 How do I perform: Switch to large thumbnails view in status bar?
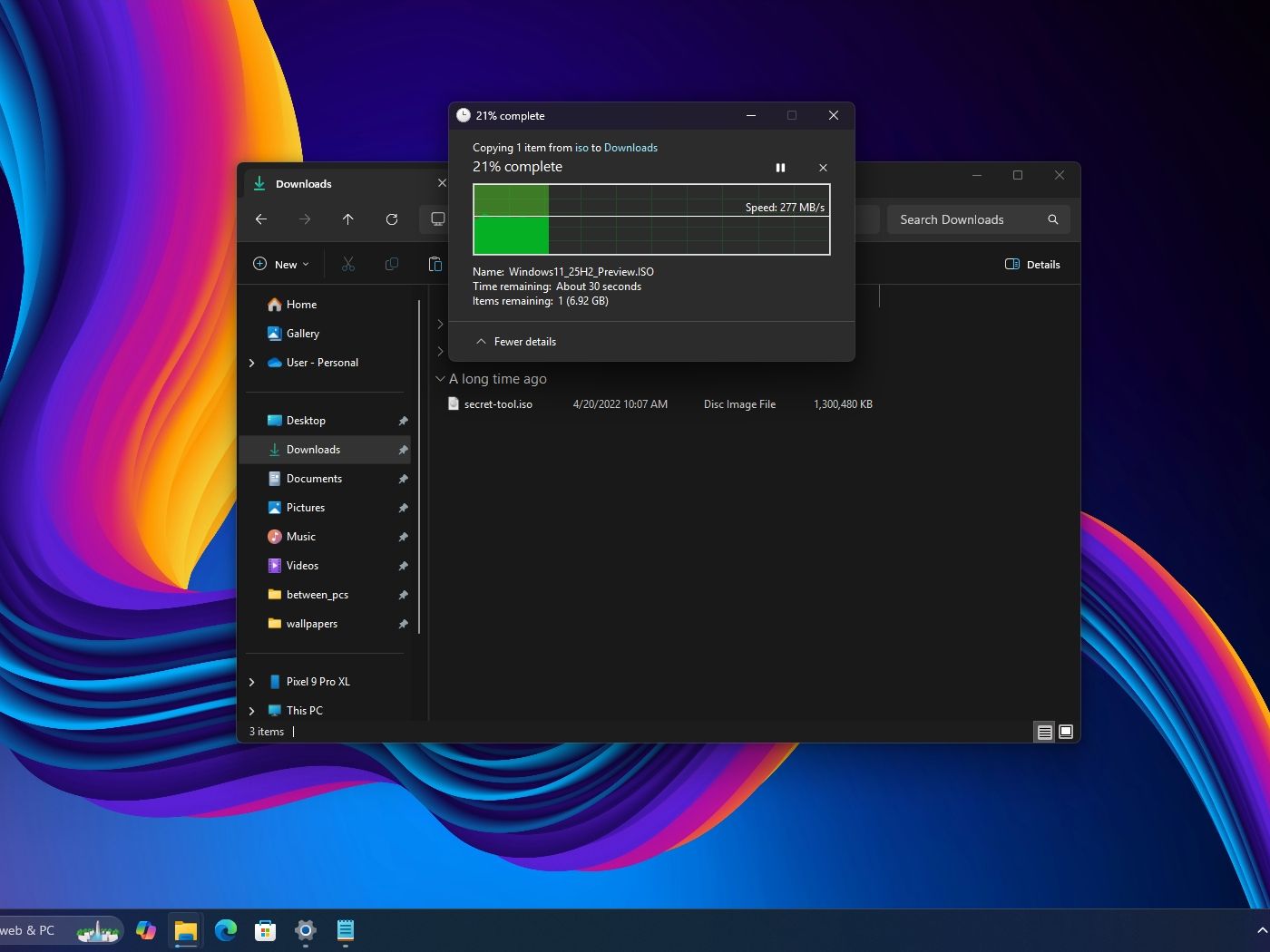tap(1066, 732)
